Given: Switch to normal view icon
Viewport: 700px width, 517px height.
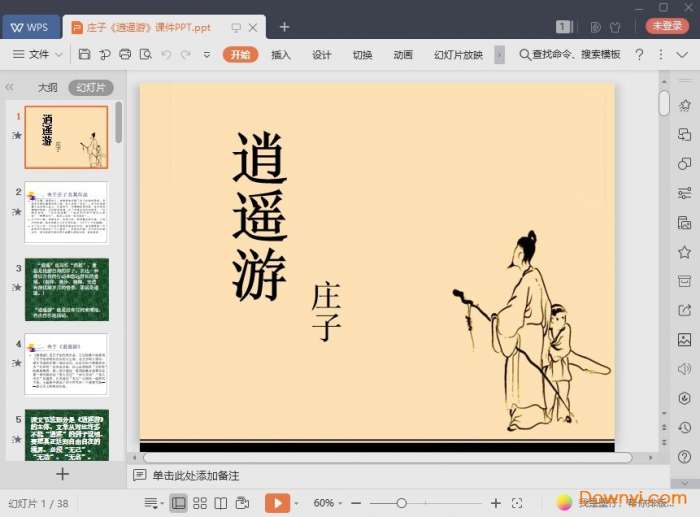Looking at the screenshot, I should tap(178, 503).
